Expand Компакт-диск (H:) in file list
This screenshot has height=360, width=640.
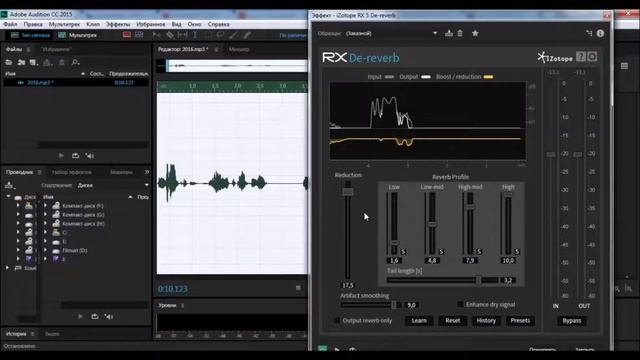tap(46, 224)
